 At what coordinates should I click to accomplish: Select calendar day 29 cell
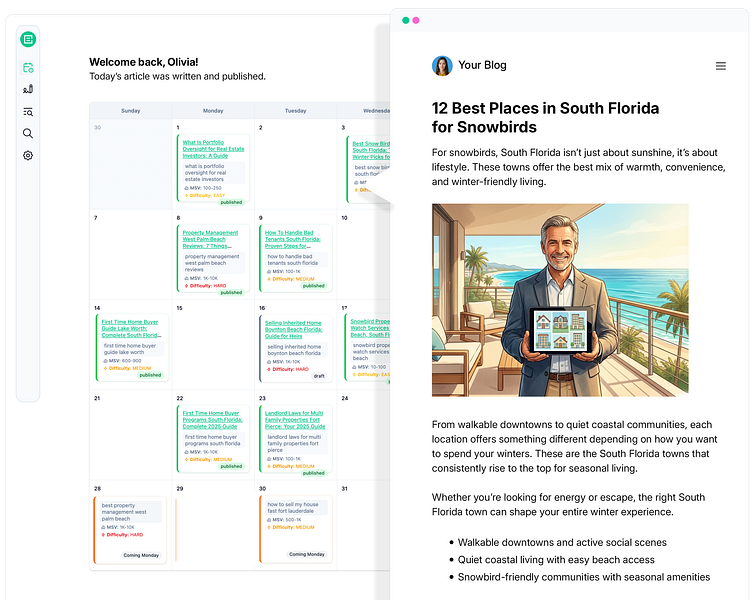pos(213,525)
